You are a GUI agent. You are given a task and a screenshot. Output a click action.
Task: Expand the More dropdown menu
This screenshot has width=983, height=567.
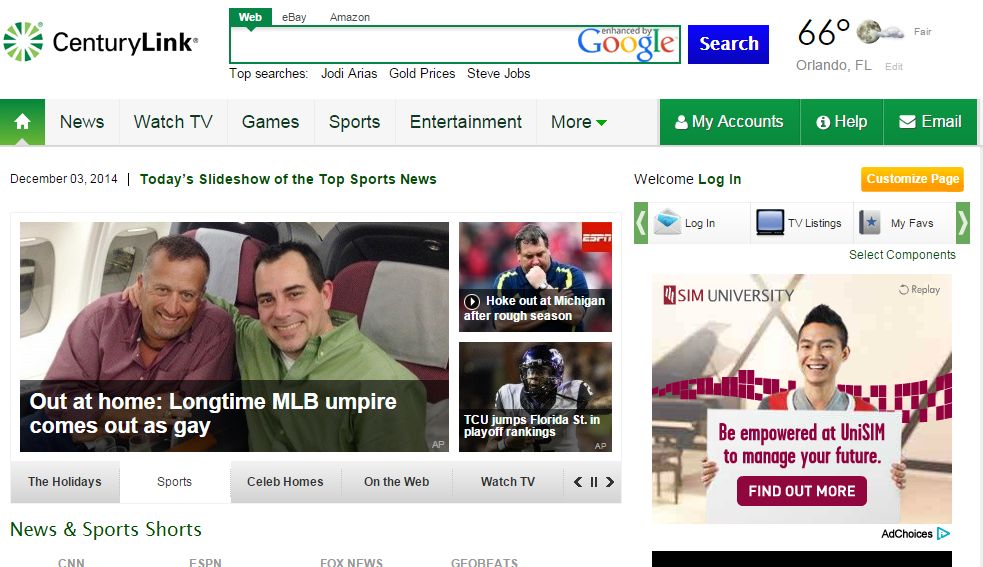pyautogui.click(x=578, y=122)
